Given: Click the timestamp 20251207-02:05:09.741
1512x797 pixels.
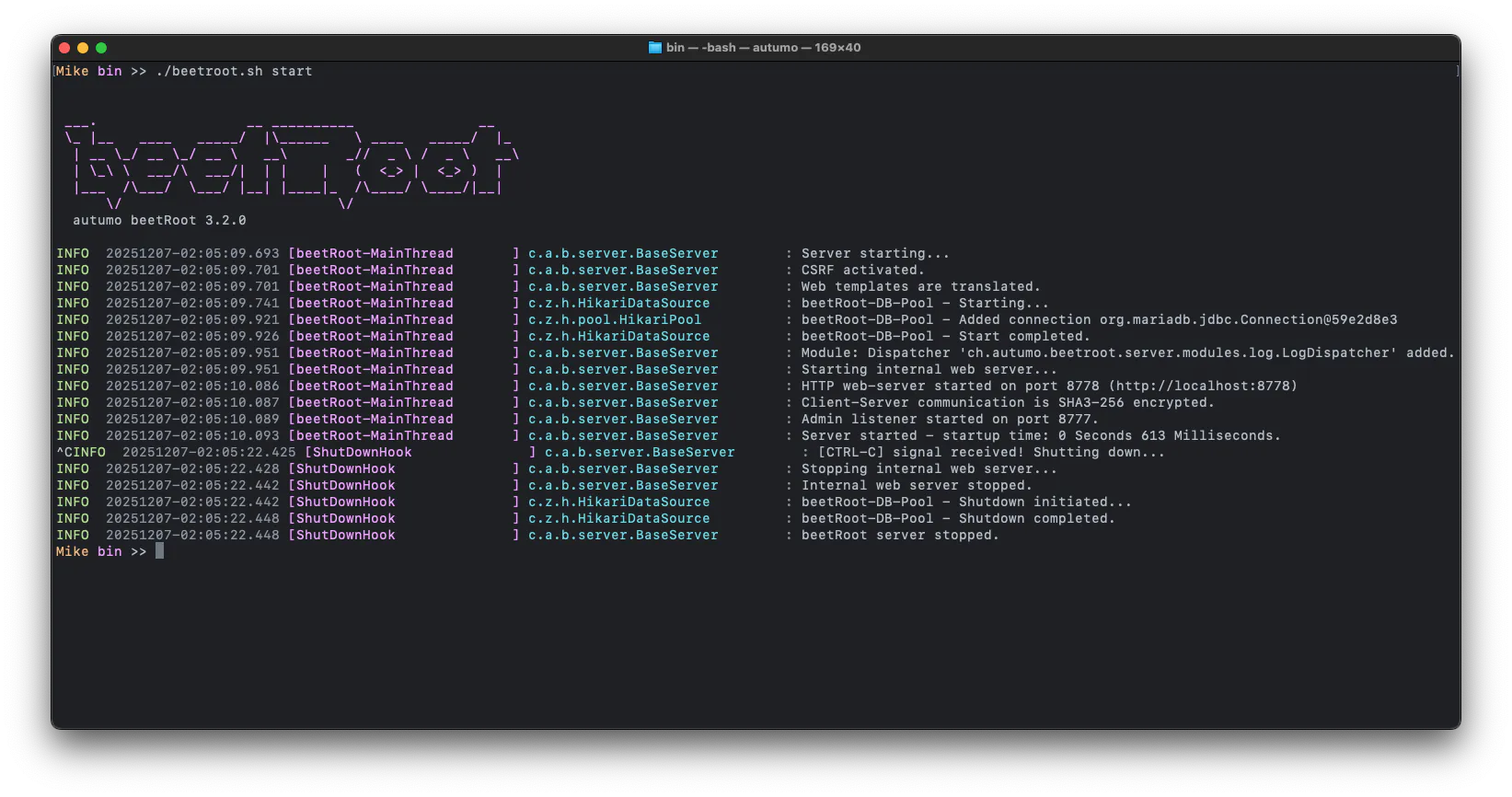Looking at the screenshot, I should tap(192, 303).
